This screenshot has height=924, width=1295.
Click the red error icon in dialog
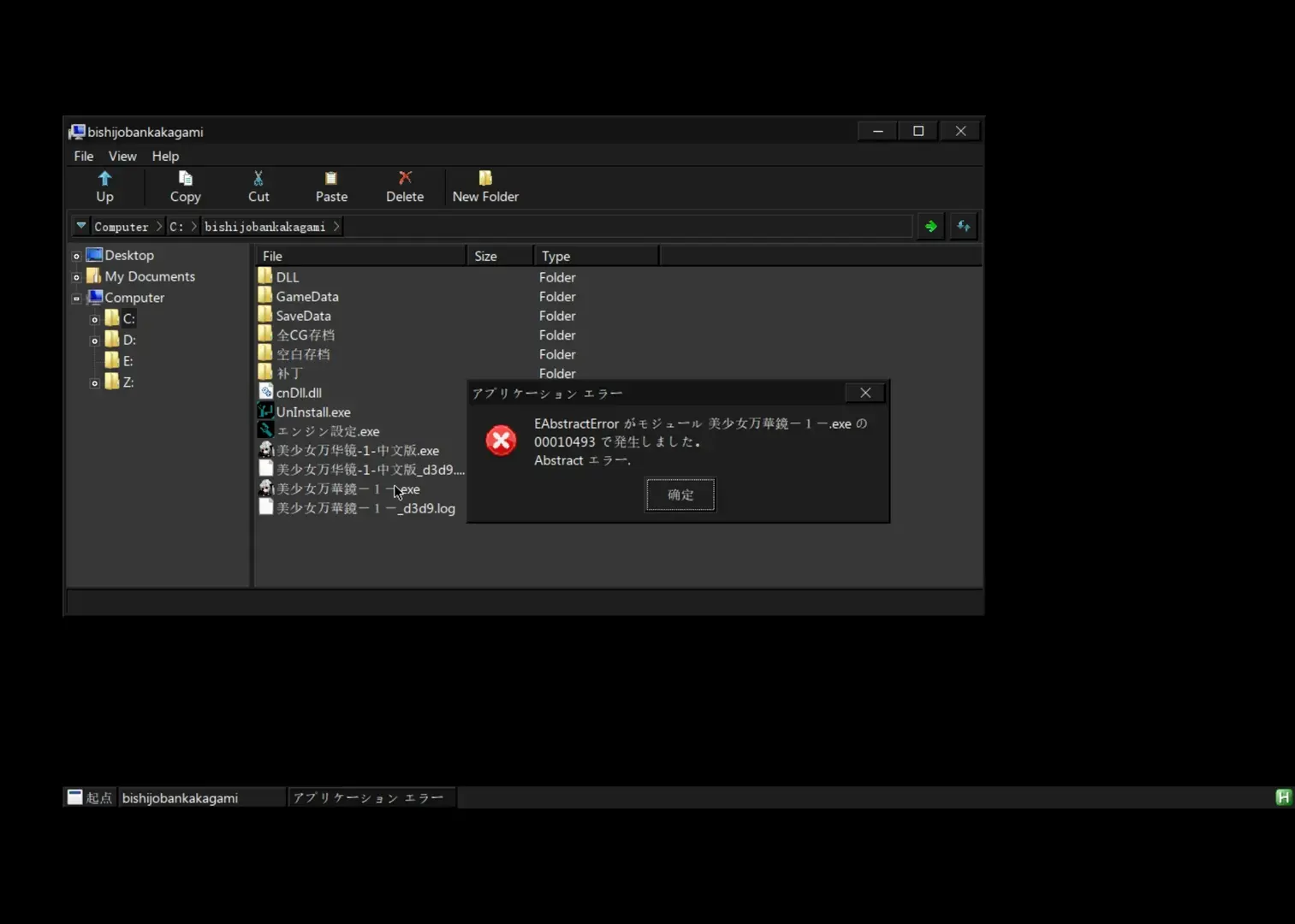501,441
